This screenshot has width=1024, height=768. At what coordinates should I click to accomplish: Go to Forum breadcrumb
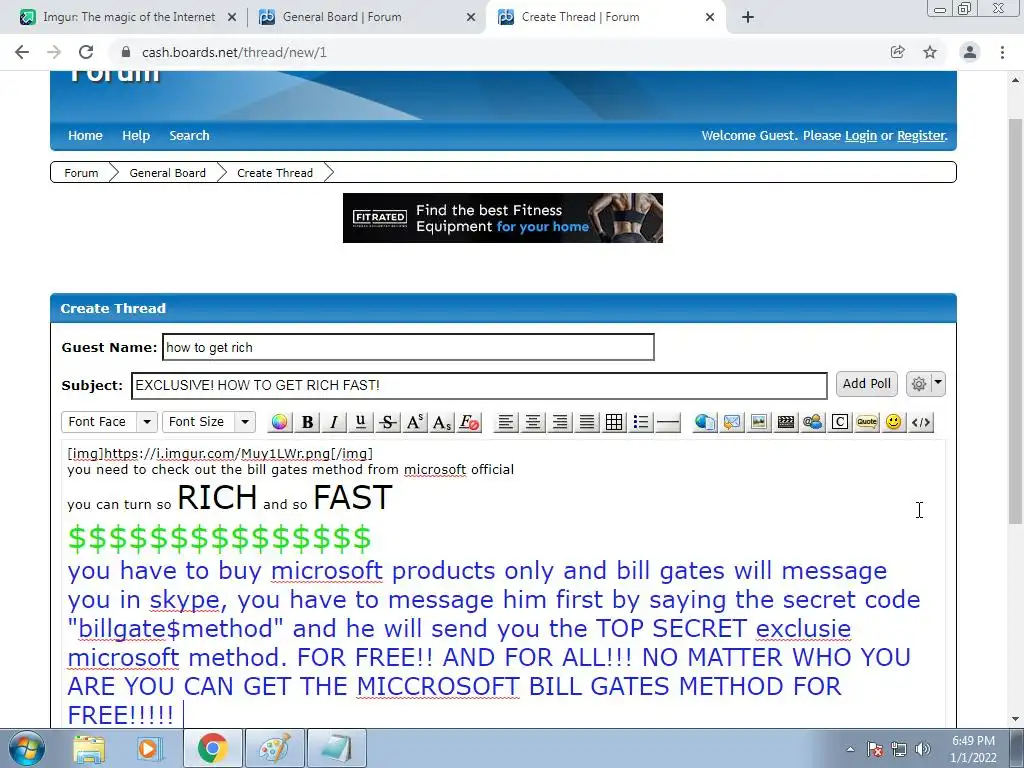(81, 173)
